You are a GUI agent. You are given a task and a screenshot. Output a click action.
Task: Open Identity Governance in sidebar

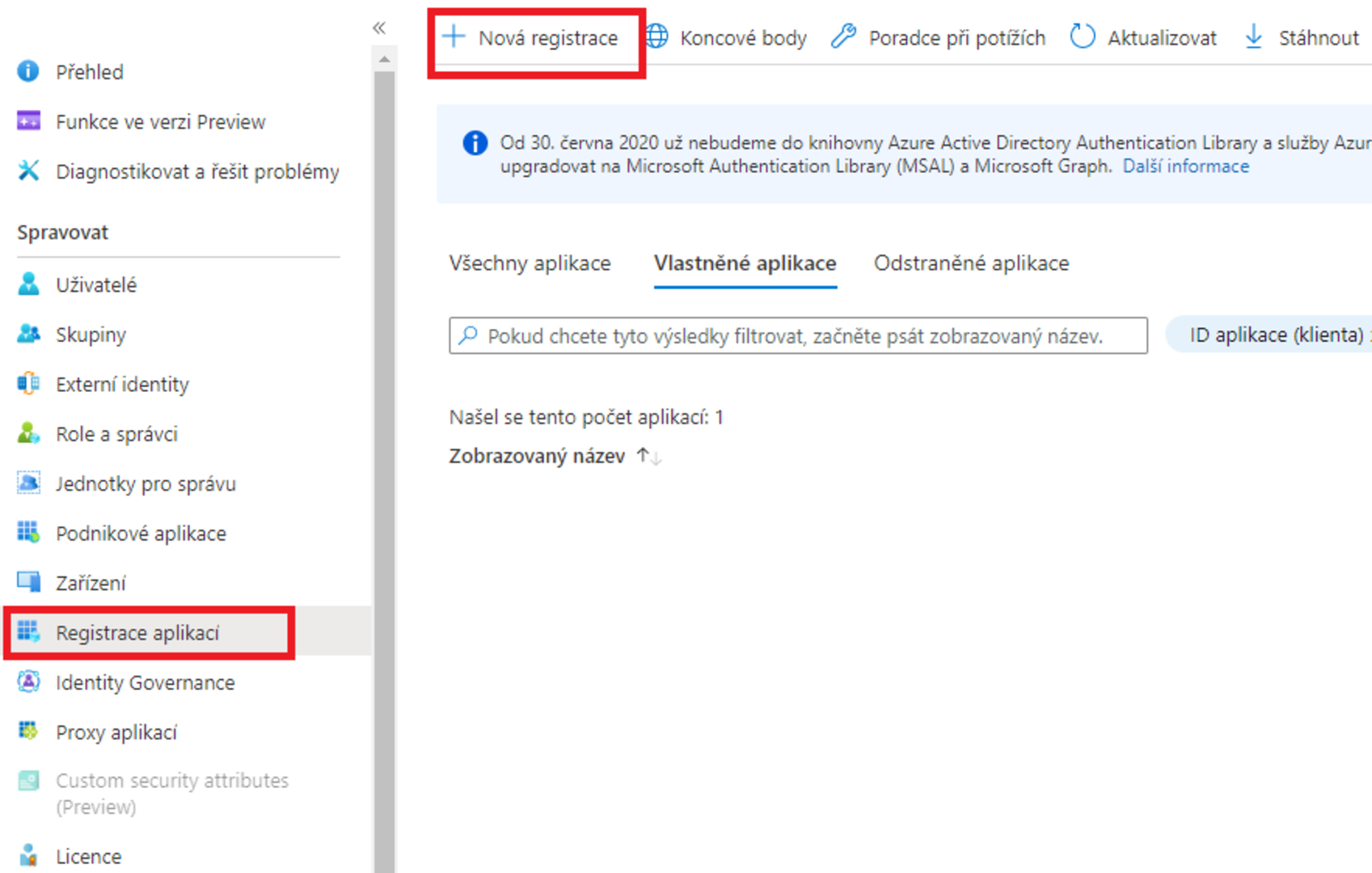tap(145, 683)
